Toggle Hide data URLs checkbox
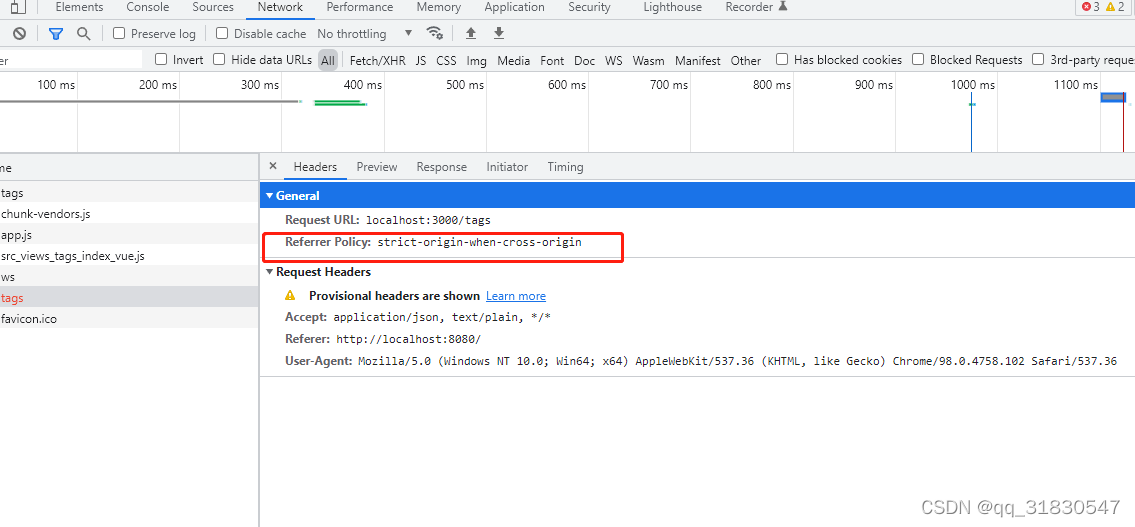This screenshot has height=527, width=1135. 219,59
